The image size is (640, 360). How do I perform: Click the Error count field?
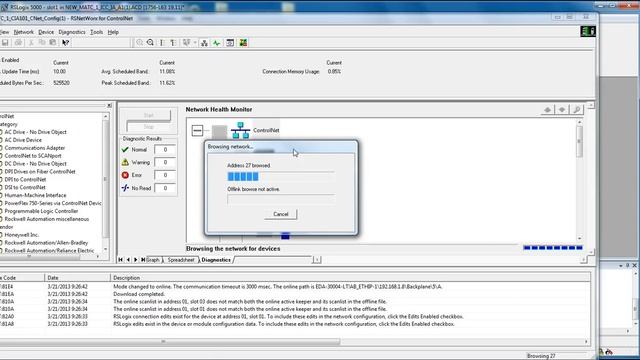pos(165,175)
